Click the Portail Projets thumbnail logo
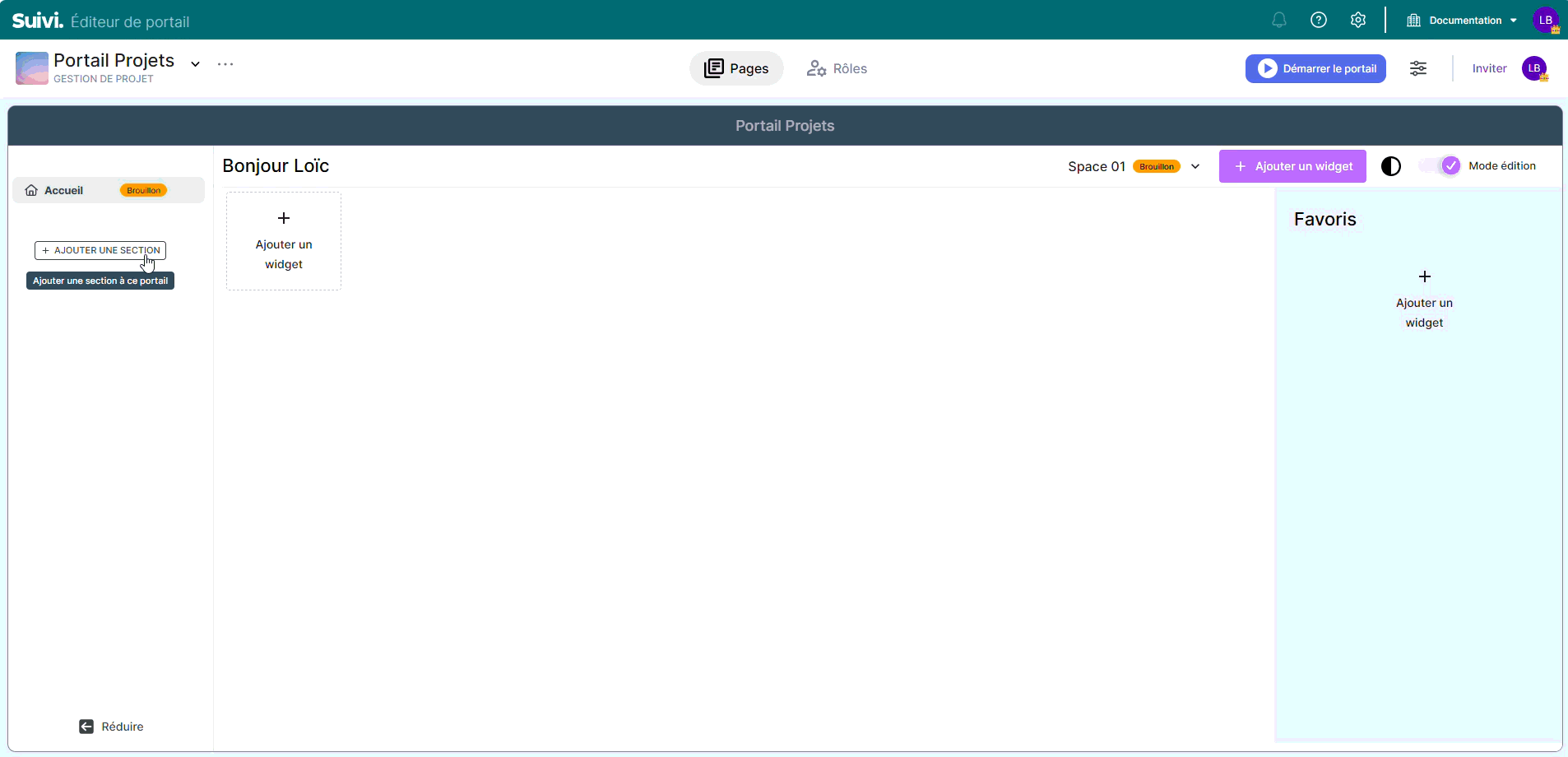Viewport: 1568px width, 757px height. point(31,68)
